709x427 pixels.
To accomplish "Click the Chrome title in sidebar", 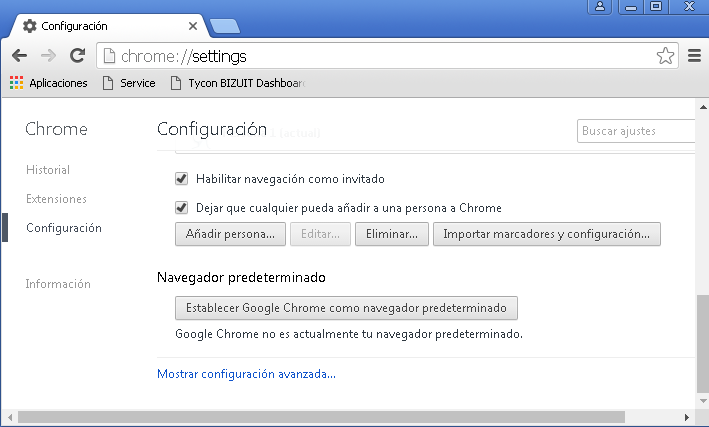I will point(56,129).
